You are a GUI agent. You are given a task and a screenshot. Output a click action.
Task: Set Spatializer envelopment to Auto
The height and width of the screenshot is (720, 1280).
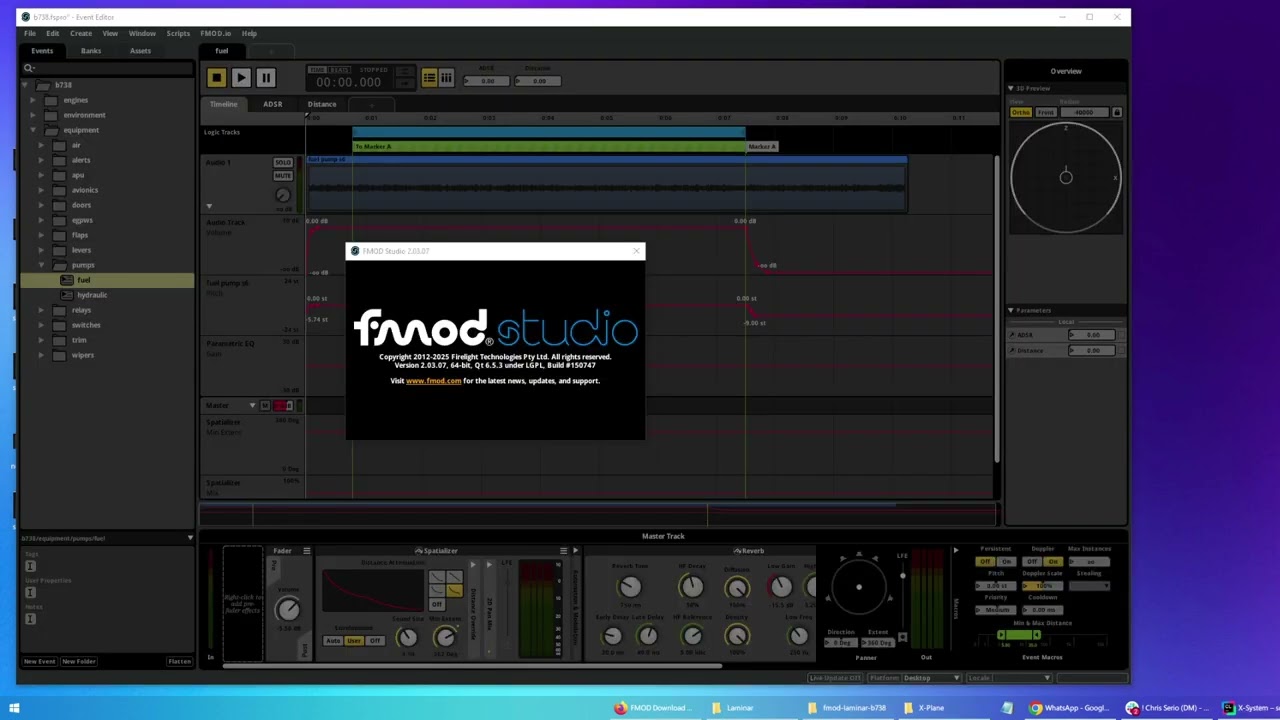(333, 641)
